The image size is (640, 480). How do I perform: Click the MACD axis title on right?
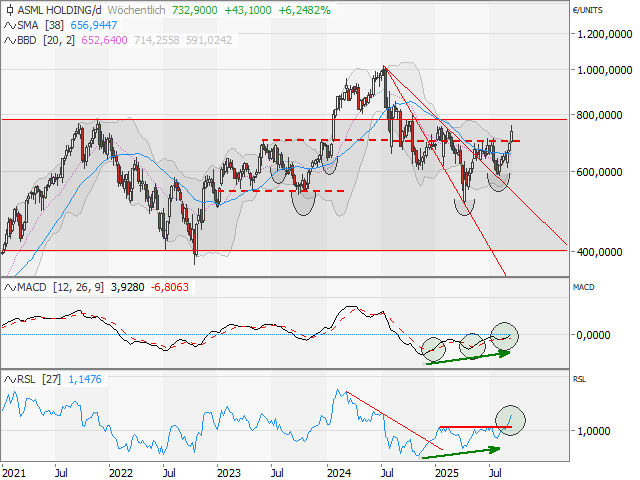click(x=584, y=287)
